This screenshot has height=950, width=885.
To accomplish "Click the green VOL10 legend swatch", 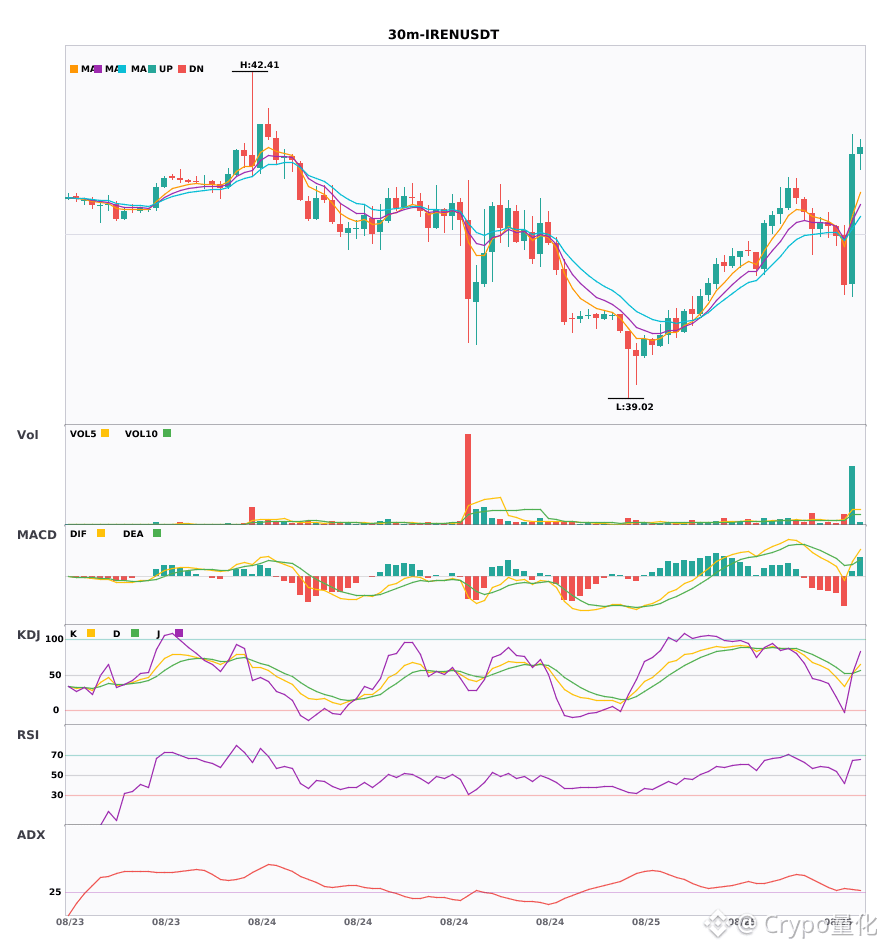I will pos(167,433).
